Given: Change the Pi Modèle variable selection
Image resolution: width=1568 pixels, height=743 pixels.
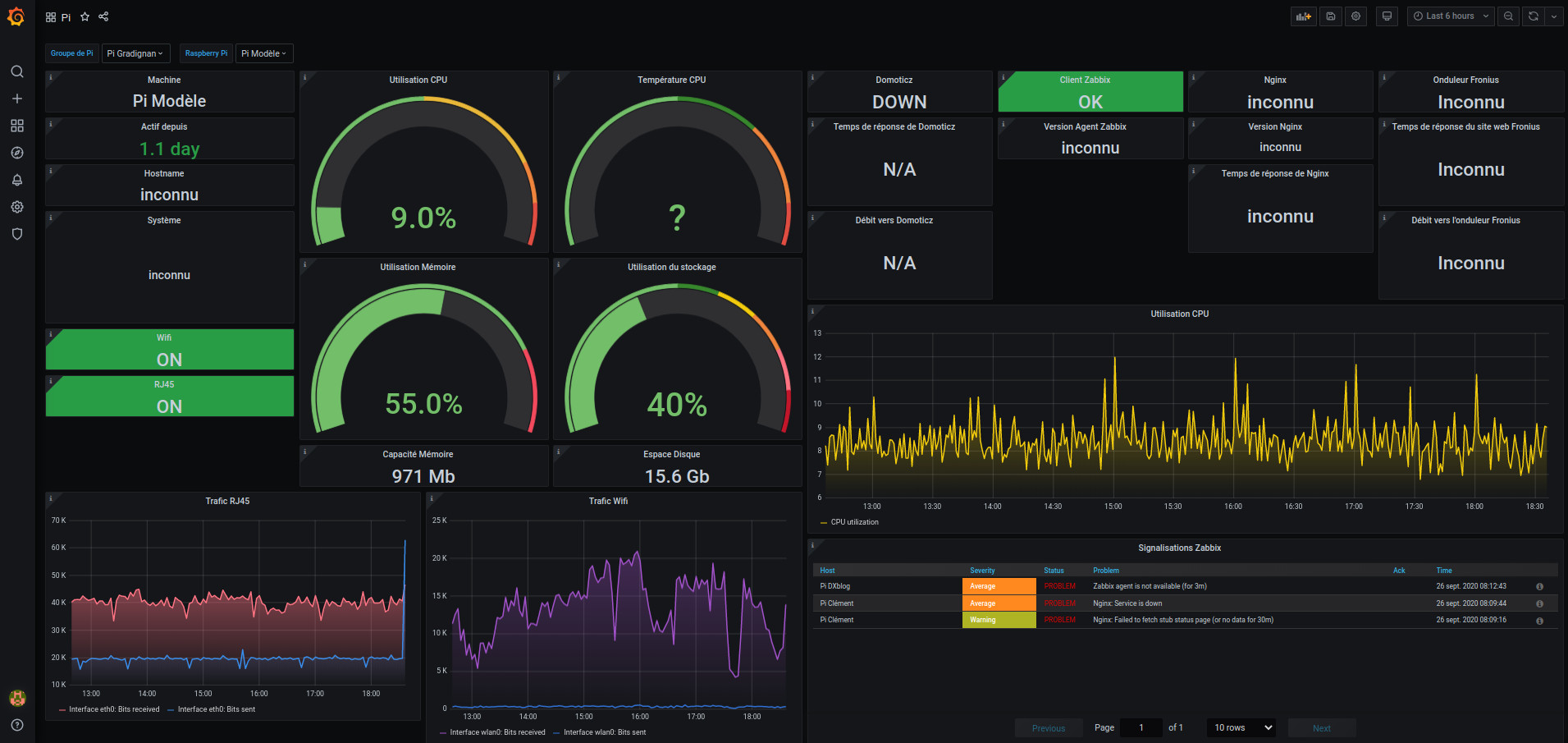Looking at the screenshot, I should tap(264, 53).
